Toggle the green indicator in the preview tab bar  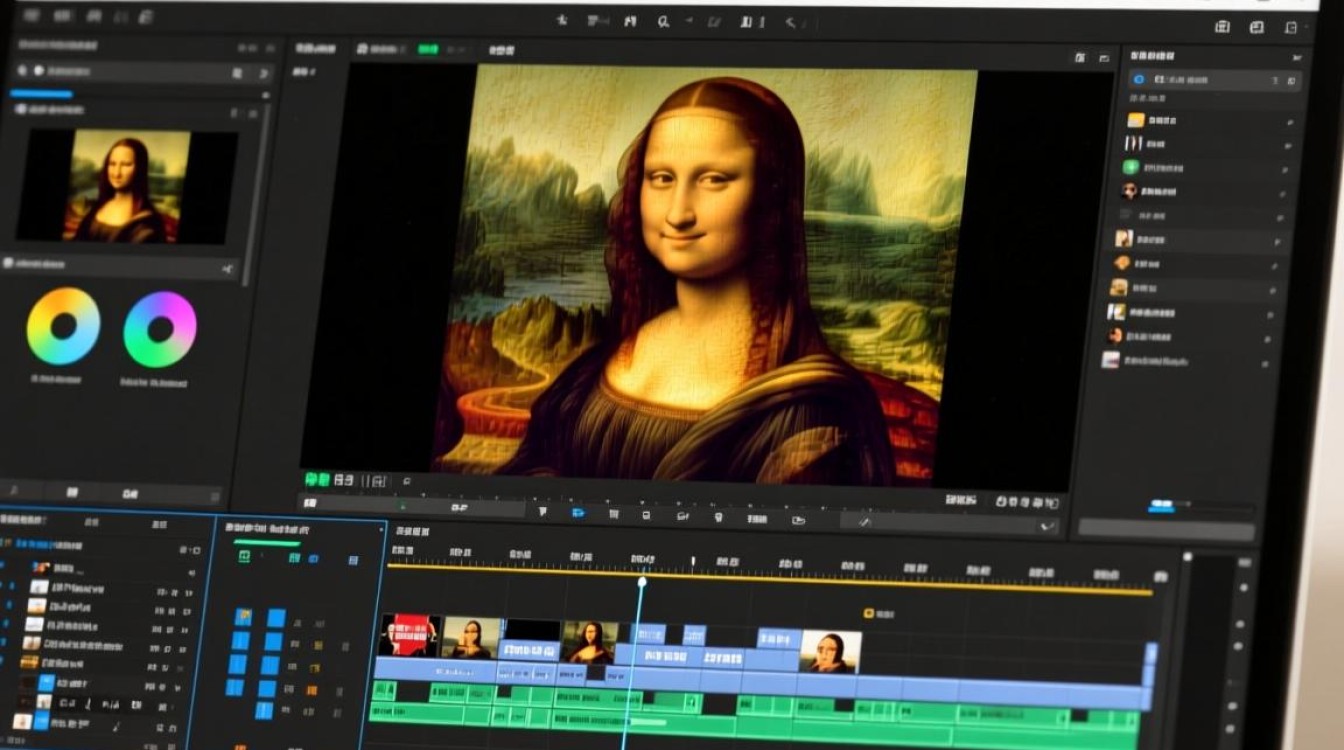pyautogui.click(x=428, y=49)
